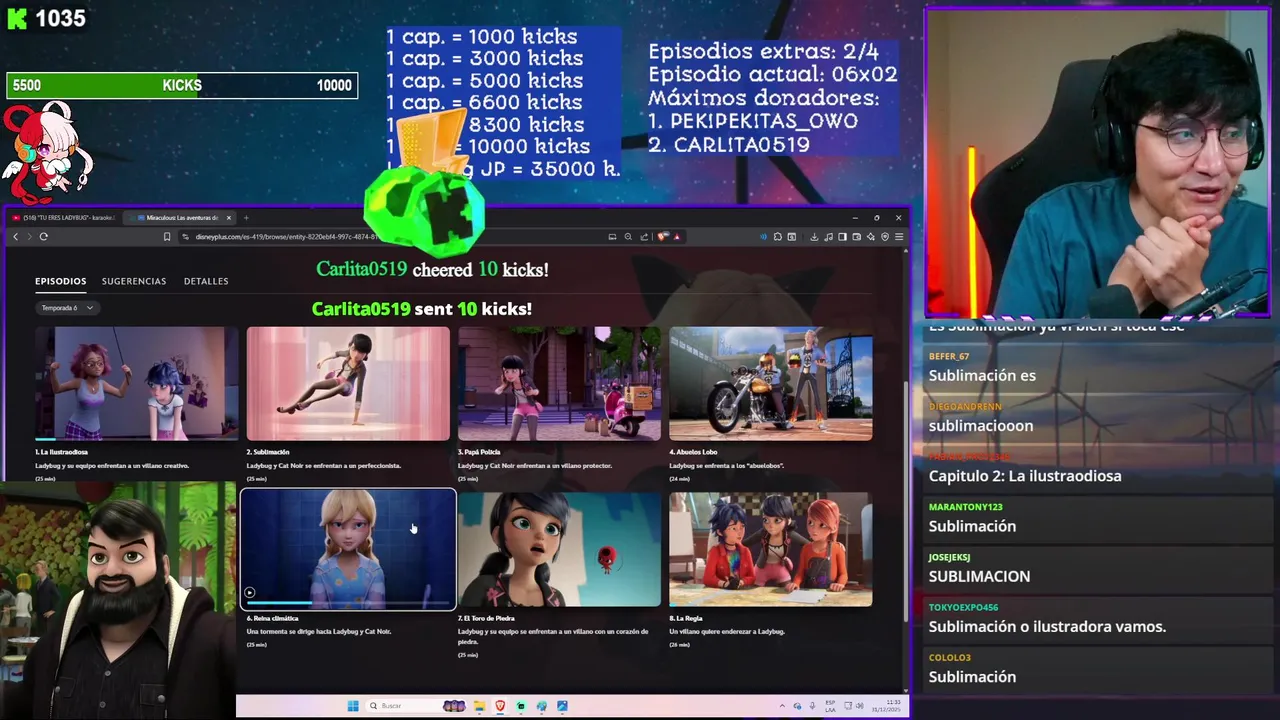
Task: Click the microphone icon in system tray
Action: (x=812, y=706)
